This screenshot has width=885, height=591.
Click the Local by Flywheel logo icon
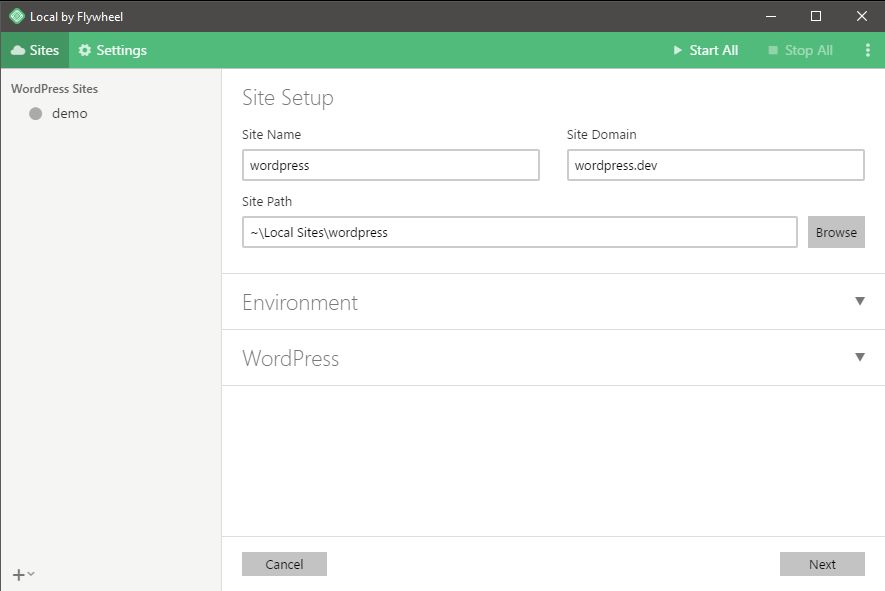[x=17, y=16]
